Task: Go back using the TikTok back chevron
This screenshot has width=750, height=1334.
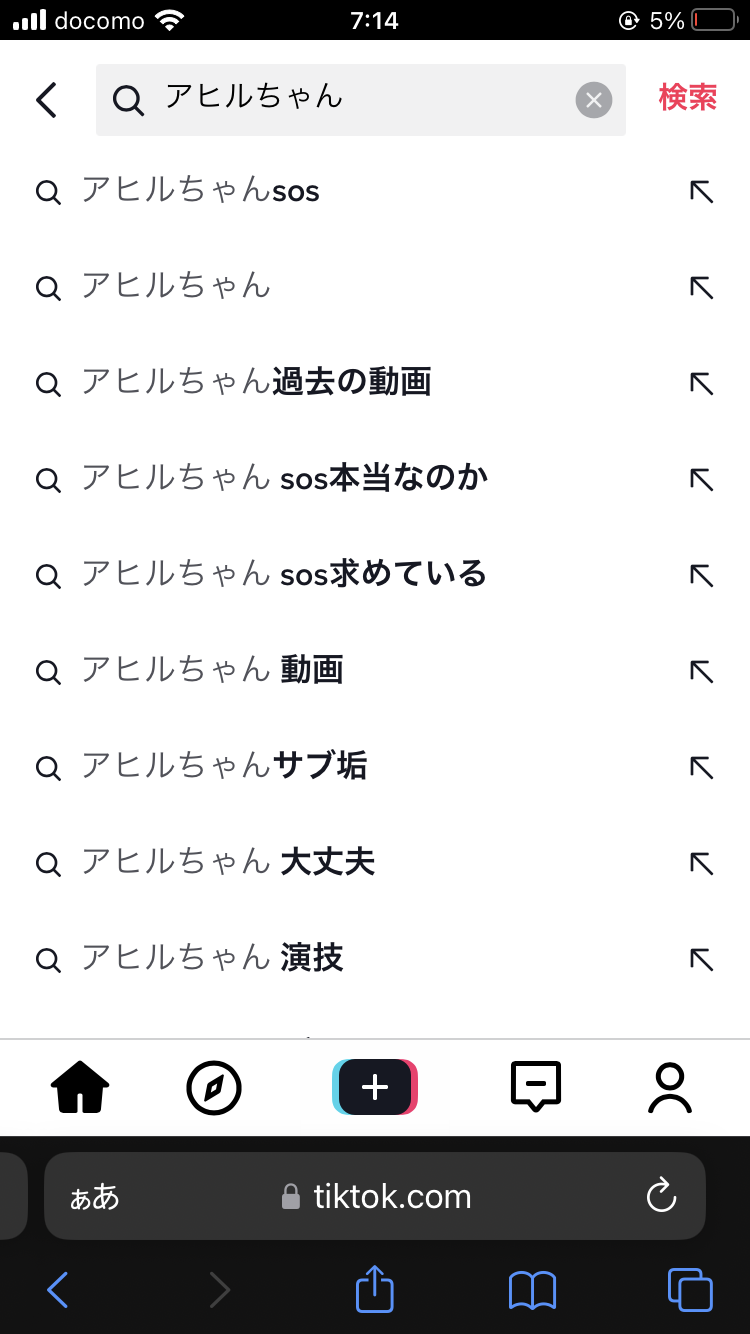Action: point(46,100)
